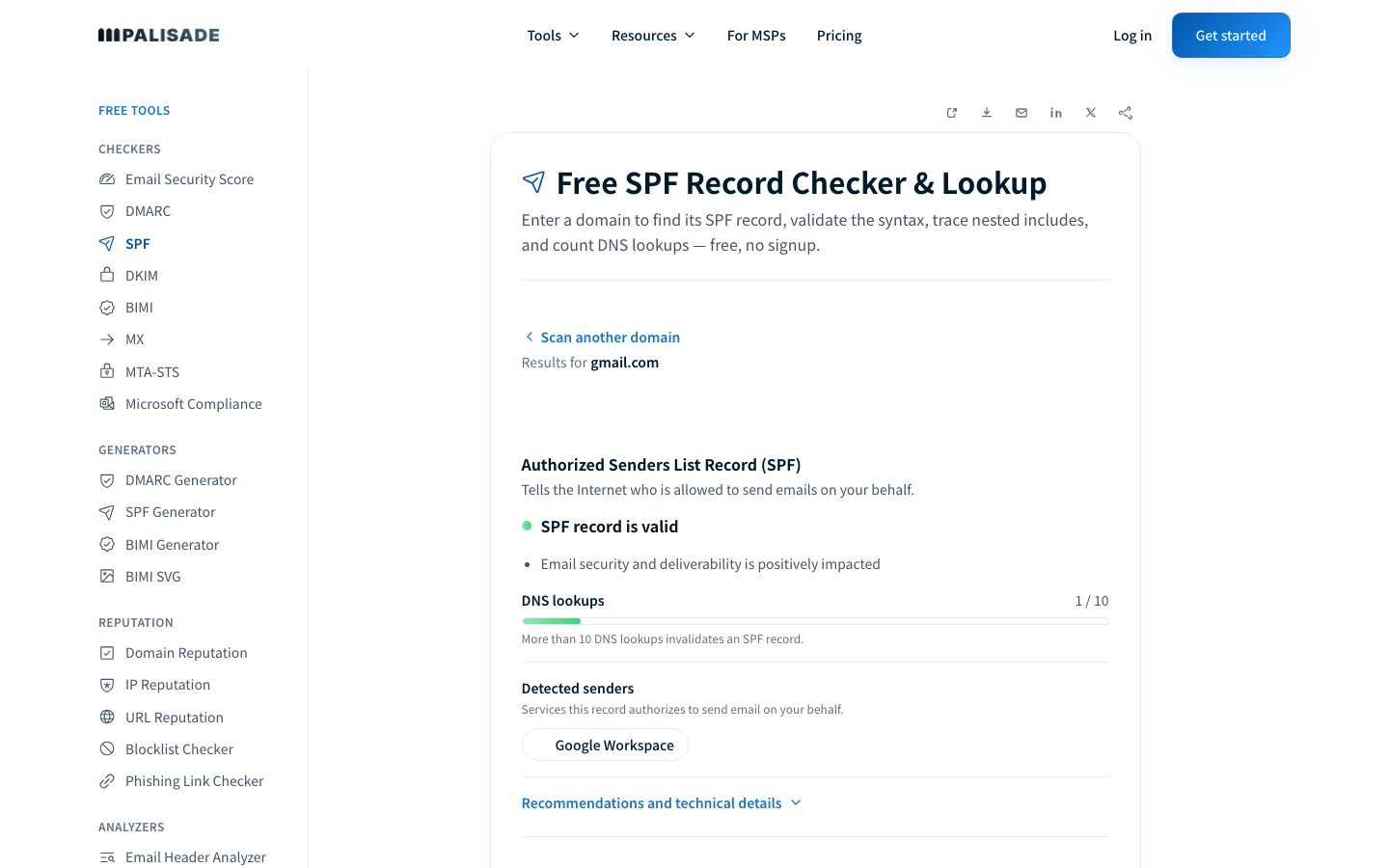
Task: Click the Google Workspace sender chip
Action: (605, 746)
